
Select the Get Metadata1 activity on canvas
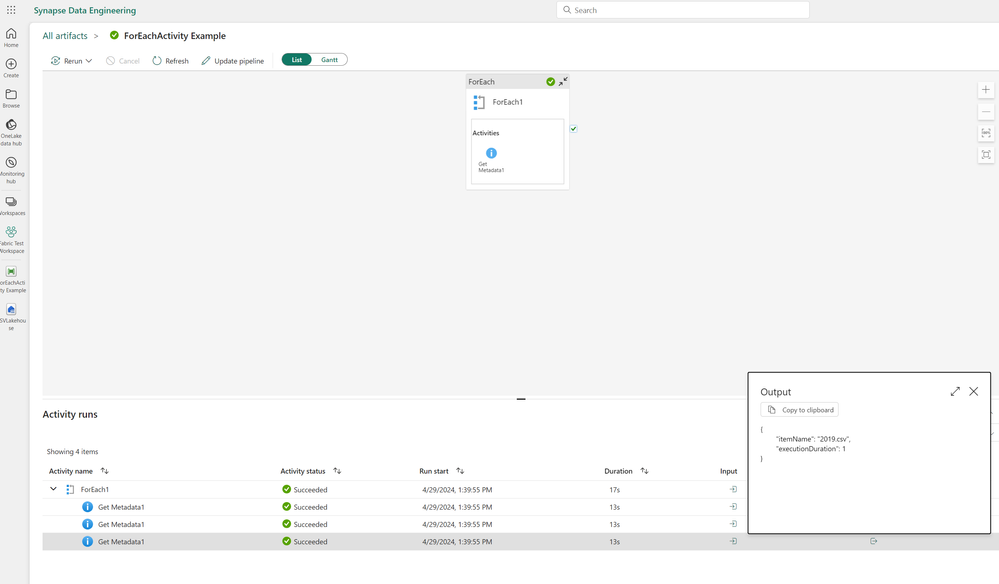coord(491,159)
